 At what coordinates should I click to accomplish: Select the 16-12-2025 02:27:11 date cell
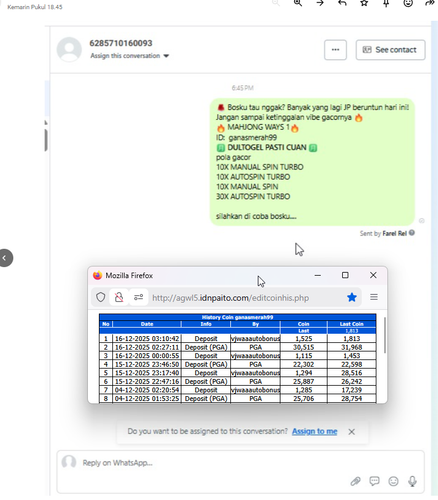point(147,347)
